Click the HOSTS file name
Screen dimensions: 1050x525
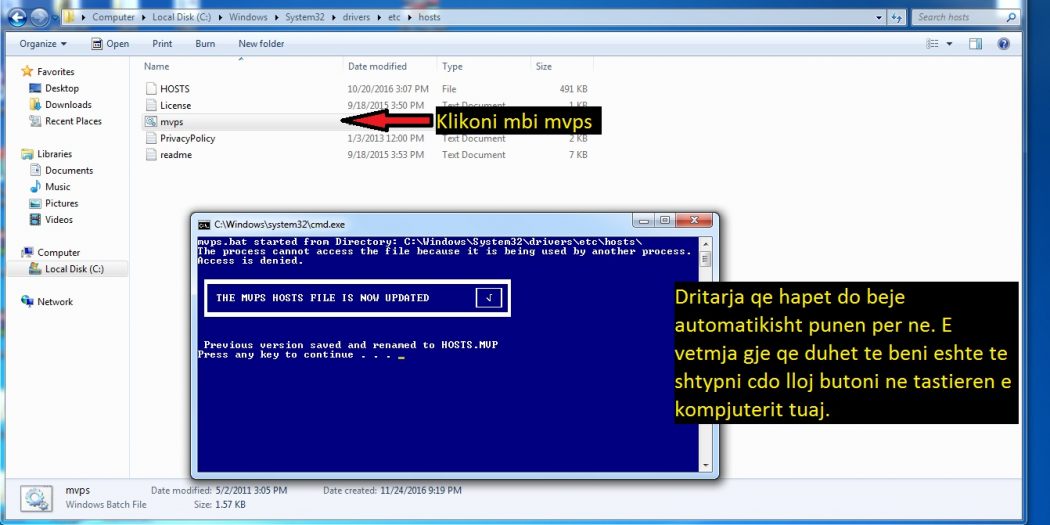(175, 89)
